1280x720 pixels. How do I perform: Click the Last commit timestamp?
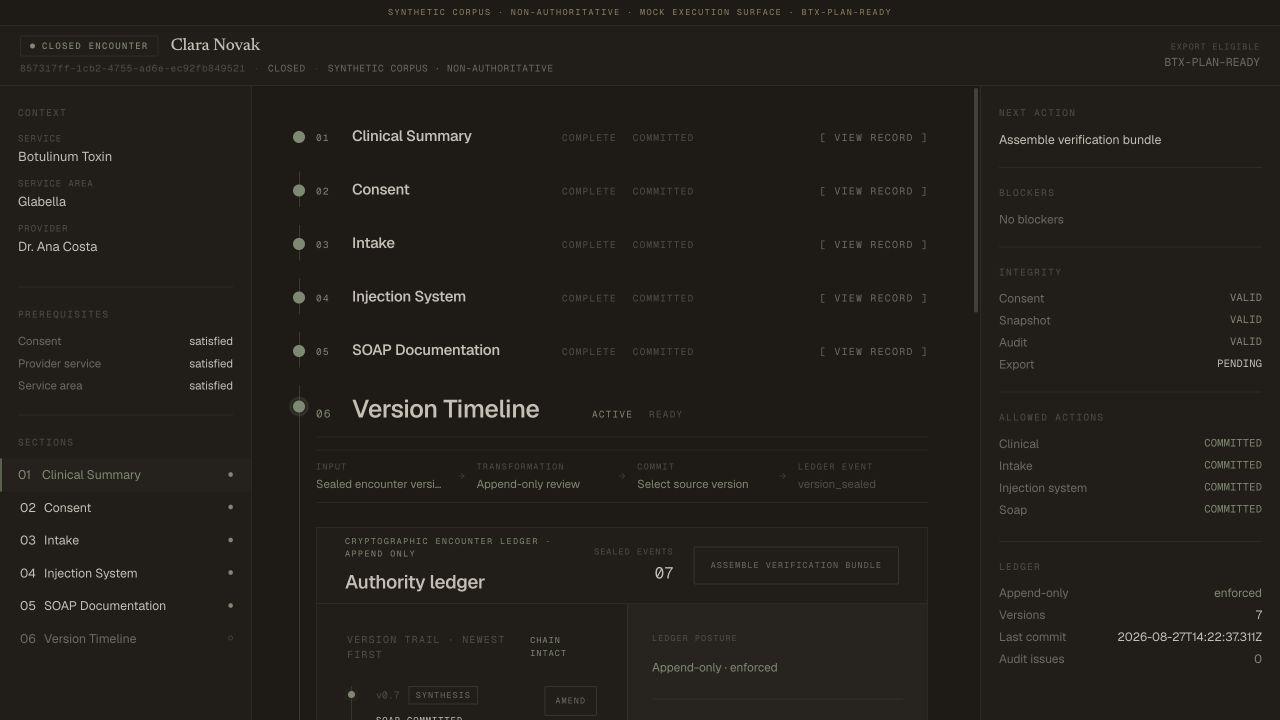coord(1189,637)
